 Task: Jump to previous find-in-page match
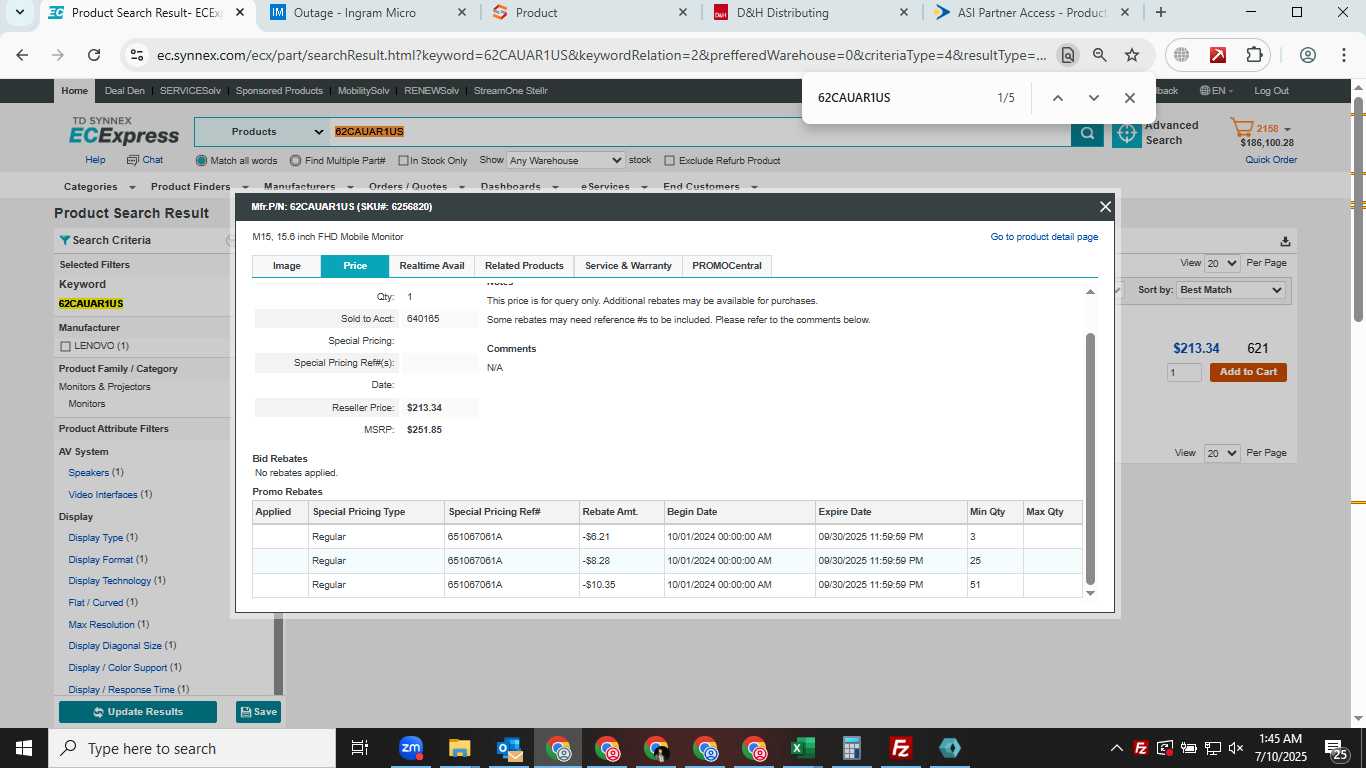1057,98
